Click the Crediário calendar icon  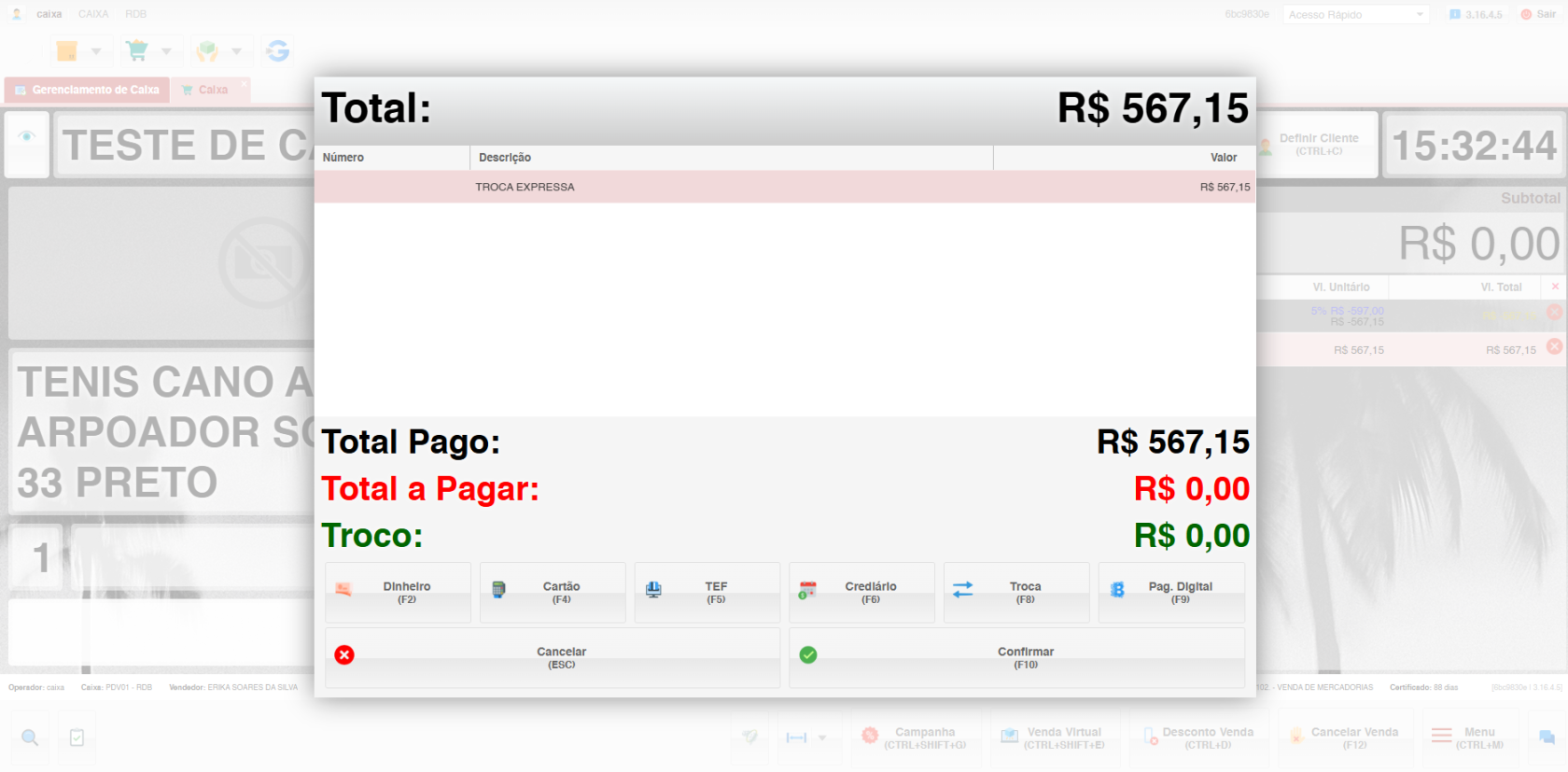808,590
